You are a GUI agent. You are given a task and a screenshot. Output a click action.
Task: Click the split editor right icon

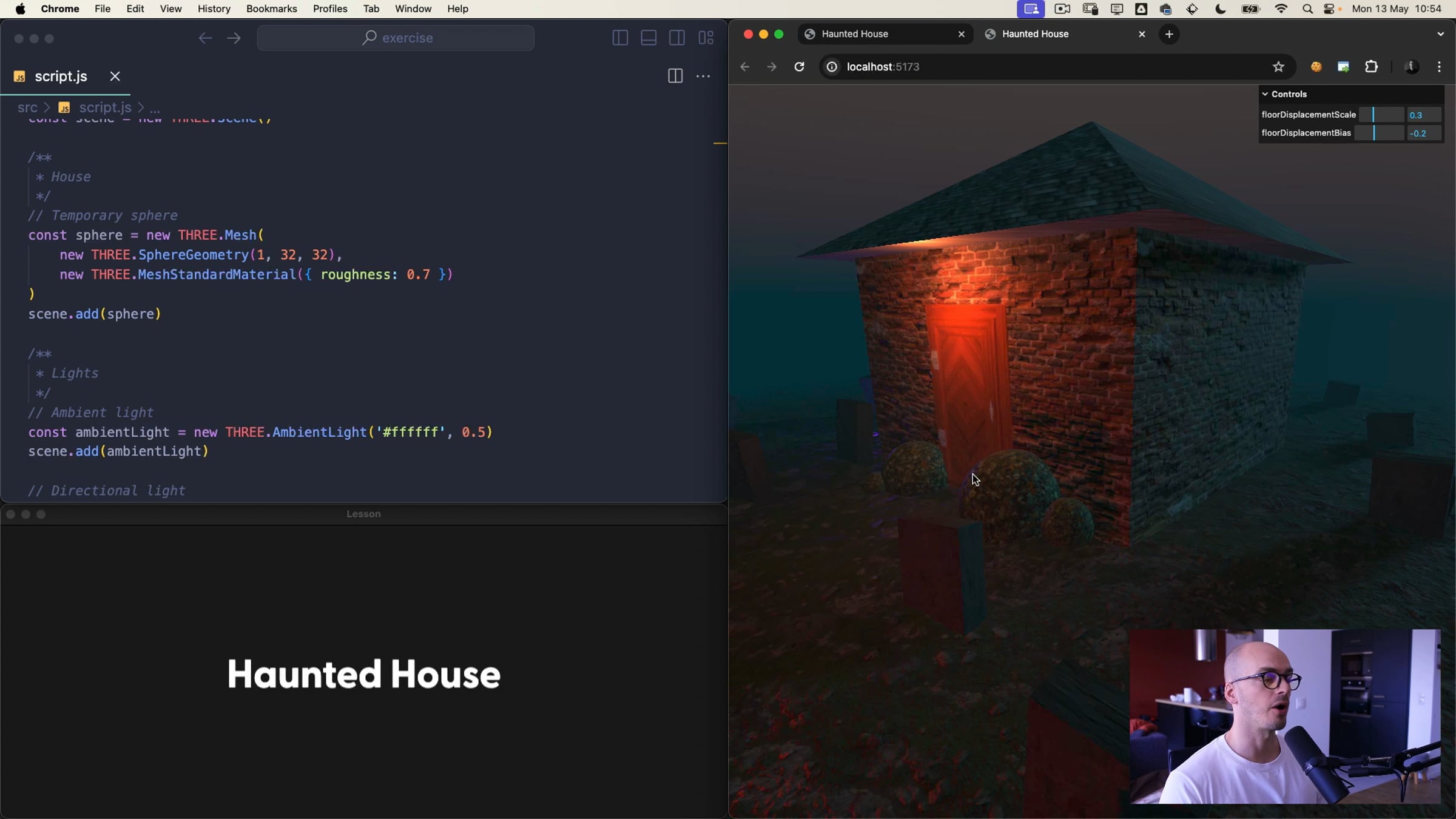point(675,76)
